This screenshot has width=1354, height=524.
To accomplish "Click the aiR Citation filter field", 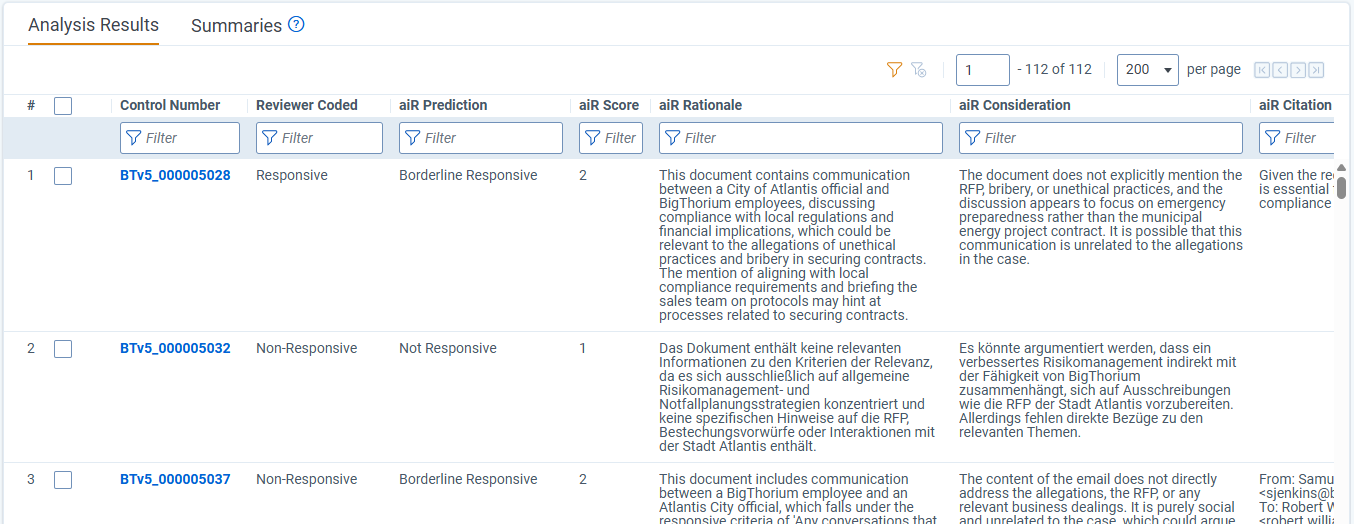I will click(x=1296, y=138).
